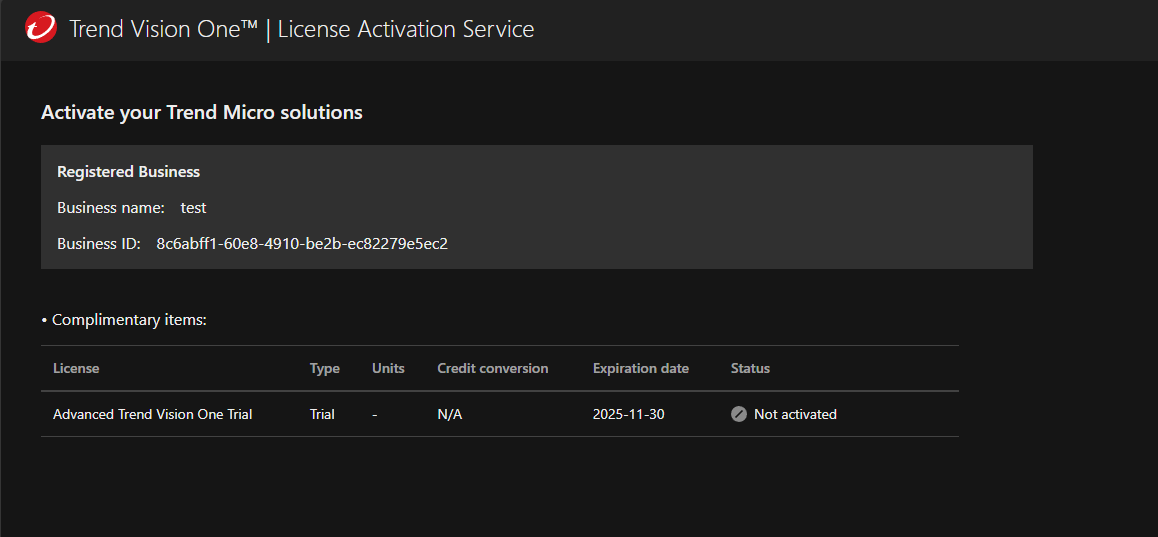Click the dash value under Units
The width and height of the screenshot is (1158, 537).
point(375,414)
